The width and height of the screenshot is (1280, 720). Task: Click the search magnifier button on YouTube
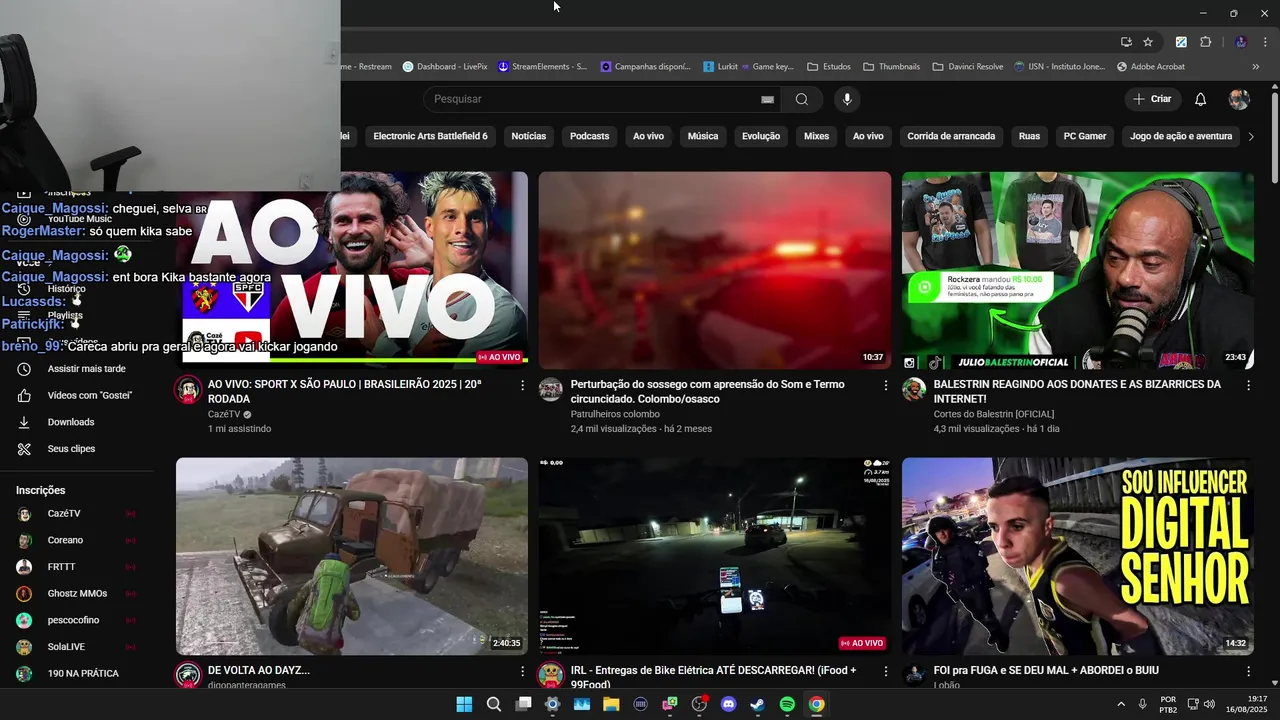tap(802, 99)
